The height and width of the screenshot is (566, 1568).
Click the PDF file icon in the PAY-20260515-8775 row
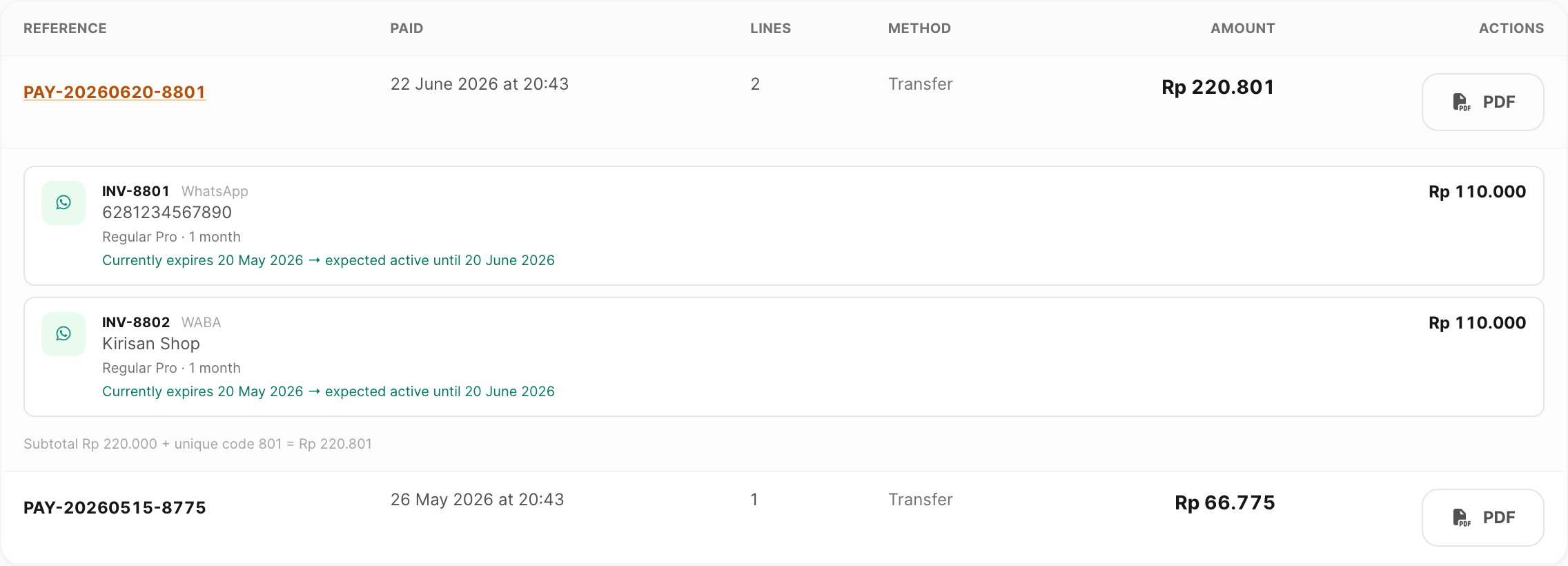[1461, 518]
